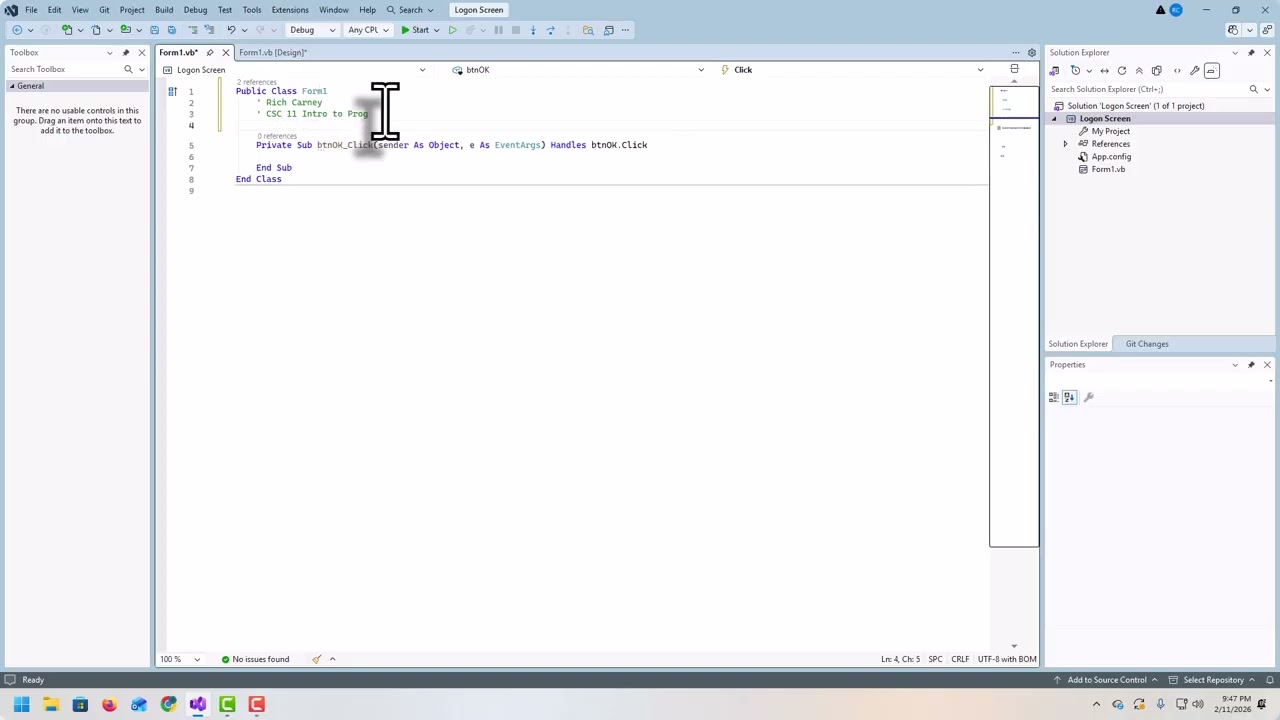This screenshot has width=1280, height=720.
Task: Open the Debug configuration dropdown
Action: point(311,30)
